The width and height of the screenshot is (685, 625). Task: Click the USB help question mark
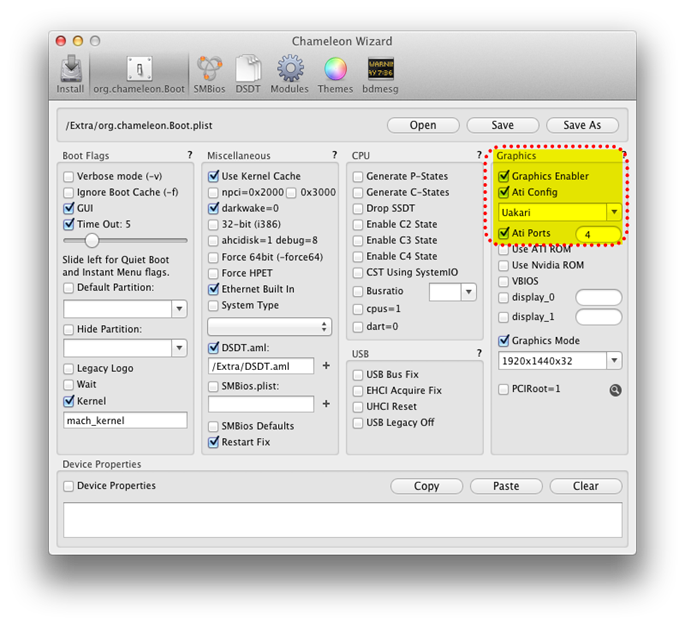pyautogui.click(x=479, y=352)
